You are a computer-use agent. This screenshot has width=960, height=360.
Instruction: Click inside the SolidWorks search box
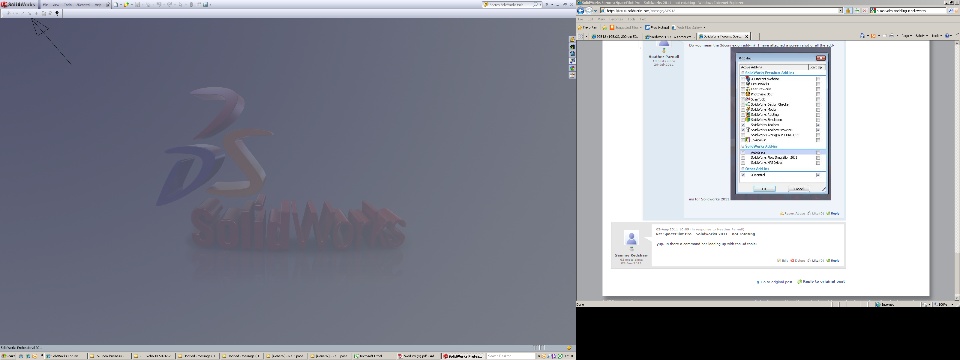(508, 4)
